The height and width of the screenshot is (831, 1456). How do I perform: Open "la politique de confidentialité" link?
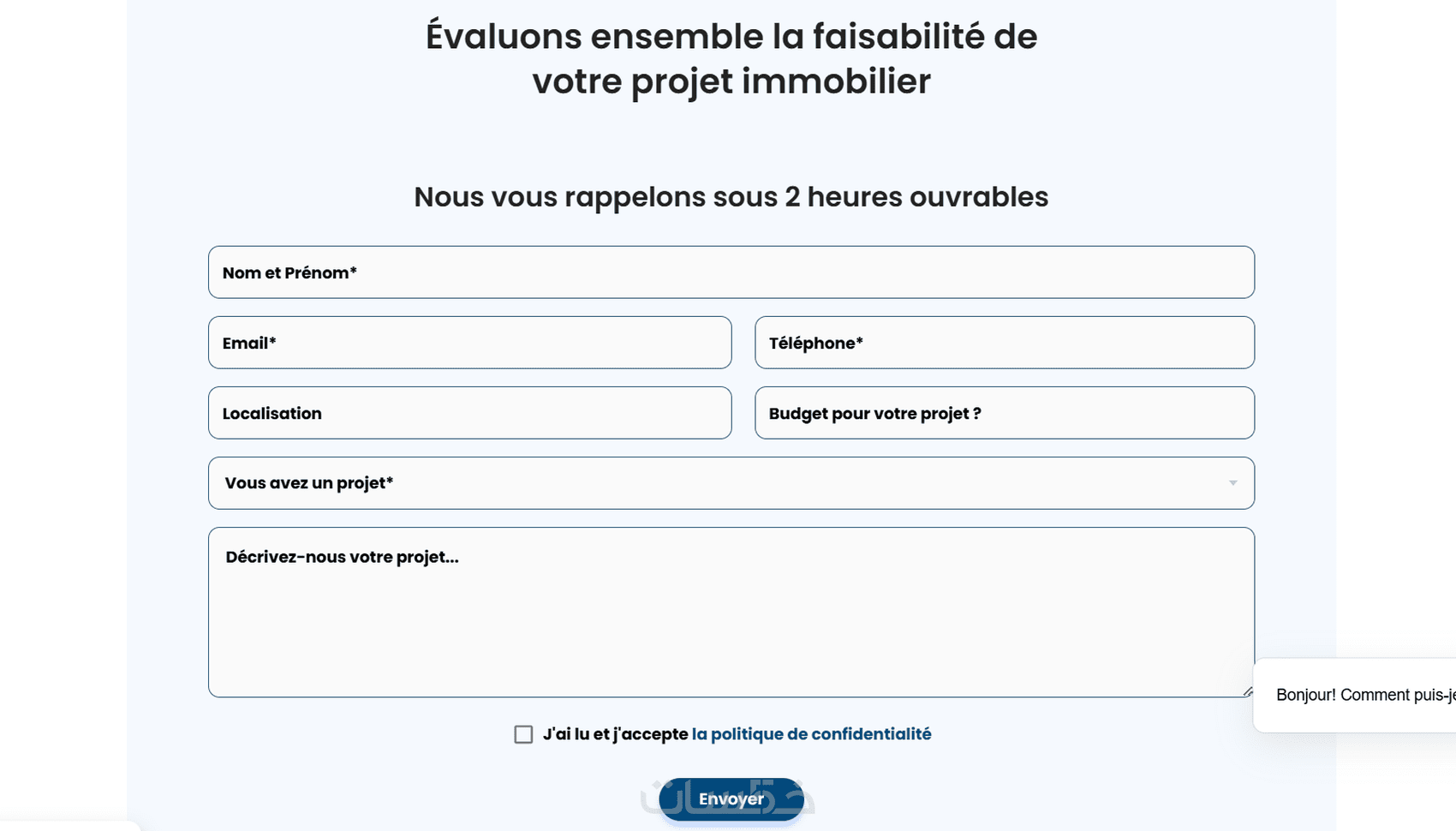point(811,734)
